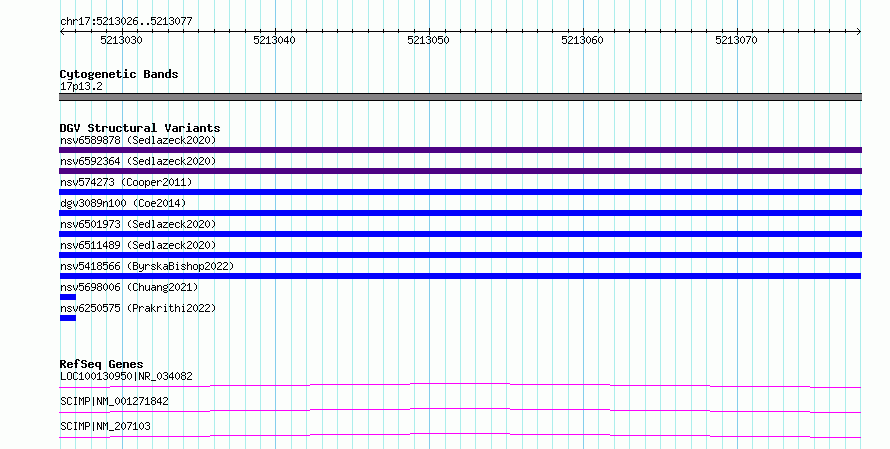Open variant nsv6592364 (Sedlazeck2020) label
Image resolution: width=890 pixels, height=449 pixels.
[x=138, y=161]
